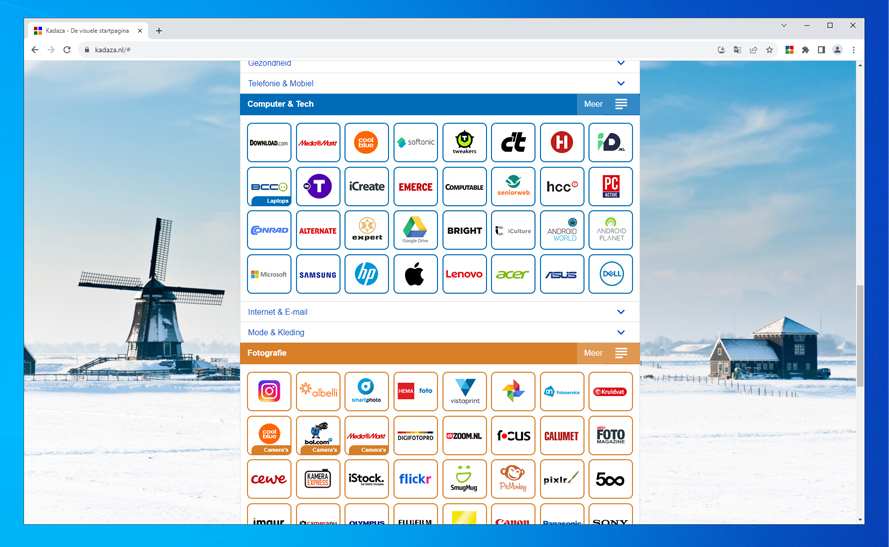889x547 pixels.
Task: Open the Google Drive tile
Action: click(x=415, y=230)
